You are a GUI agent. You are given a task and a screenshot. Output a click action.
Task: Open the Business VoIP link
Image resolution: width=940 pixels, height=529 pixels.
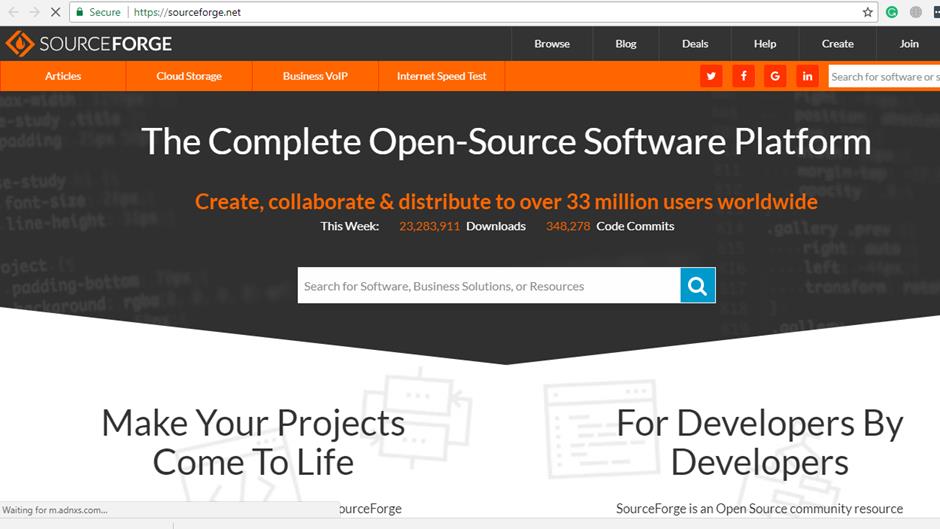(x=315, y=76)
